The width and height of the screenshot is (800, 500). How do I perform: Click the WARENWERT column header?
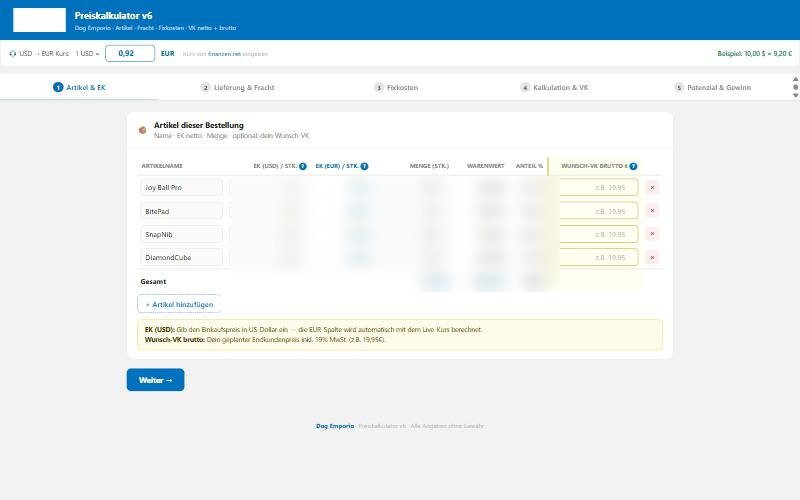coord(485,166)
